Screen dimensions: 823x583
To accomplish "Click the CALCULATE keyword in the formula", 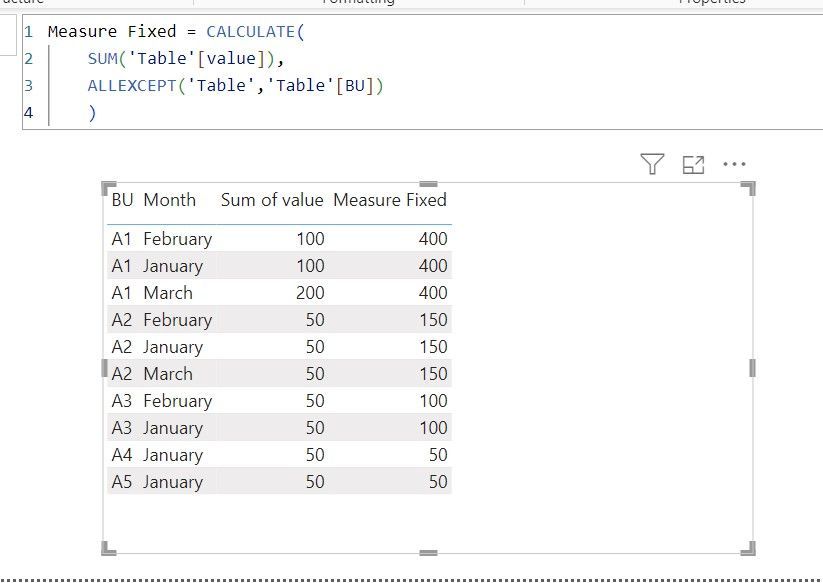I will coord(250,31).
